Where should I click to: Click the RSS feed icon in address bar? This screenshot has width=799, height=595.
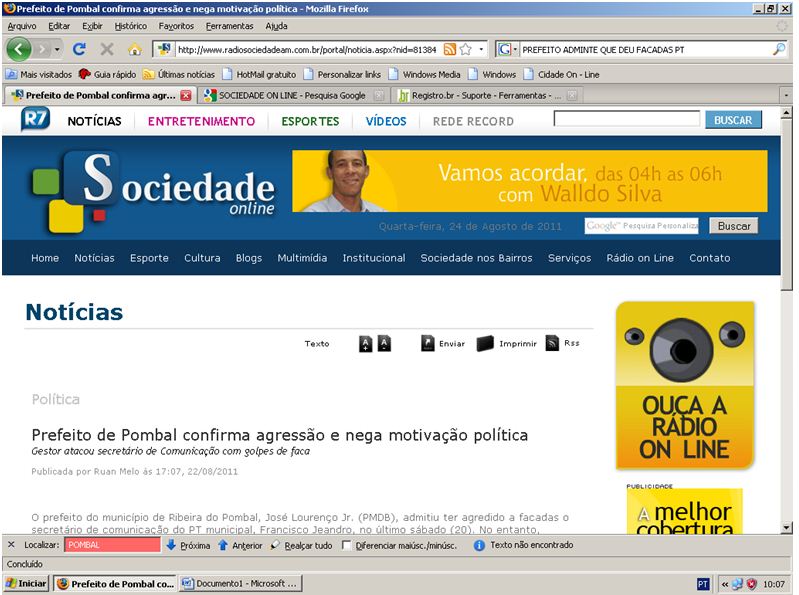450,49
